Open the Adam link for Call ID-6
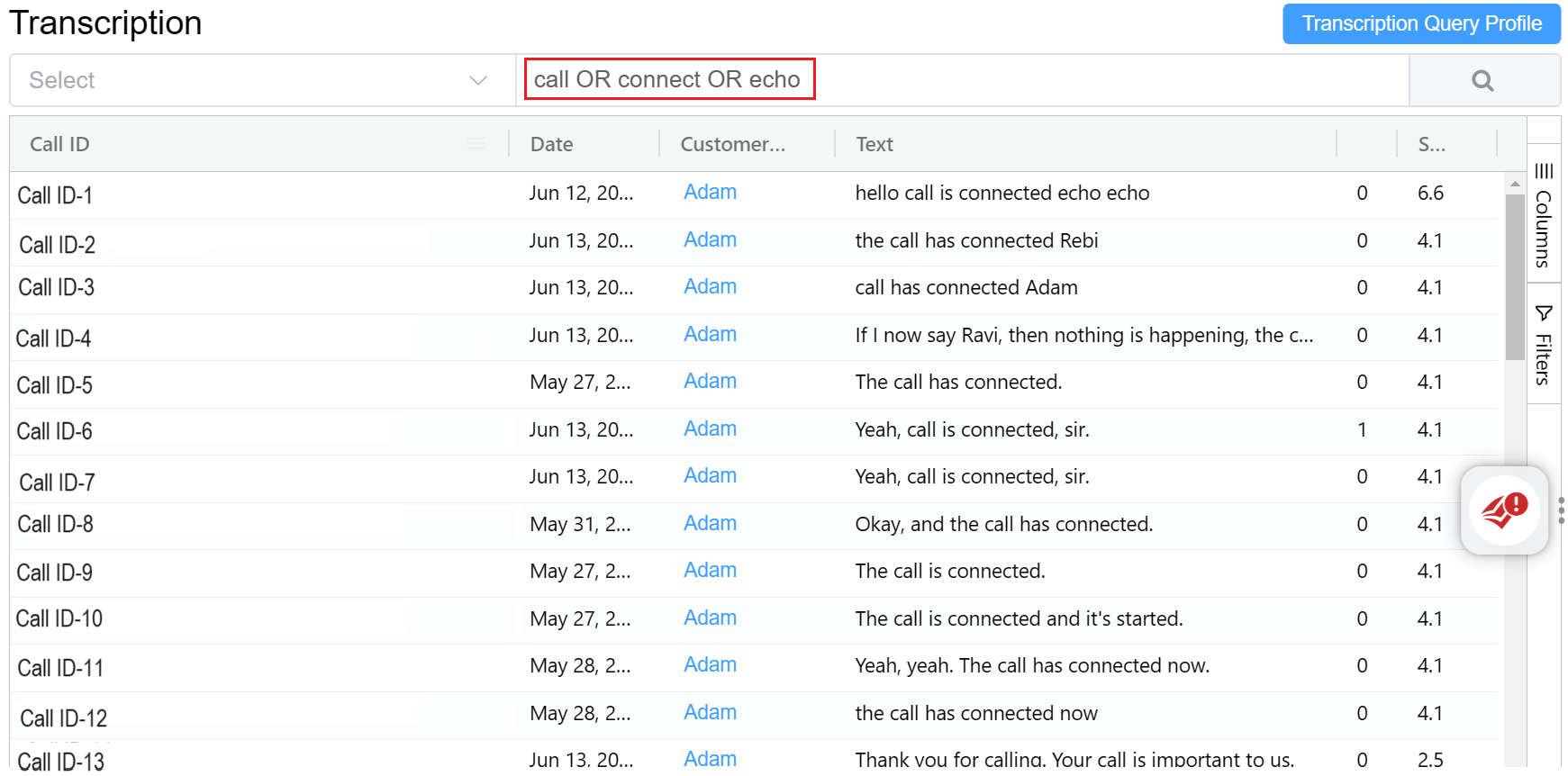This screenshot has height=776, width=1568. tap(710, 429)
